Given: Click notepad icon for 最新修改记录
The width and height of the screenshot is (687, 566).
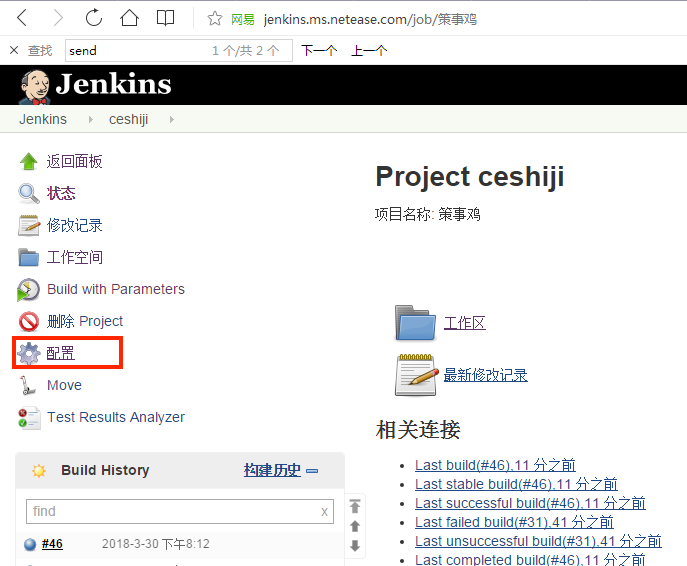Looking at the screenshot, I should (416, 375).
